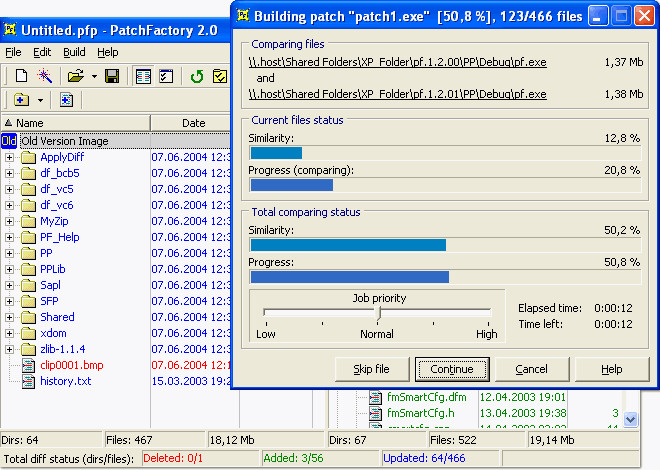Click the High tick on Job priority slider
The height and width of the screenshot is (470, 660).
click(488, 324)
